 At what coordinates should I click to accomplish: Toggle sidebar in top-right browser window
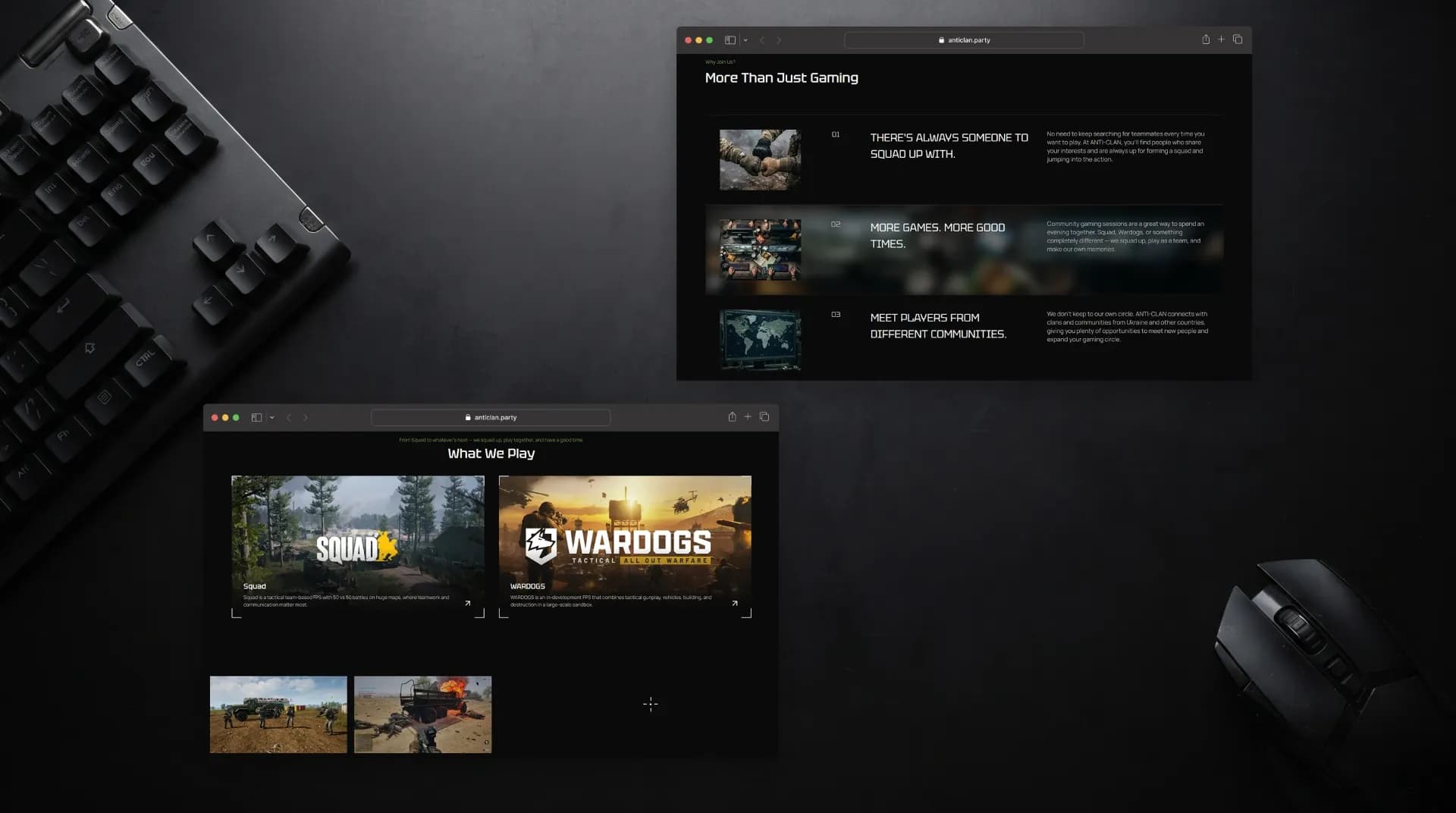coord(730,40)
